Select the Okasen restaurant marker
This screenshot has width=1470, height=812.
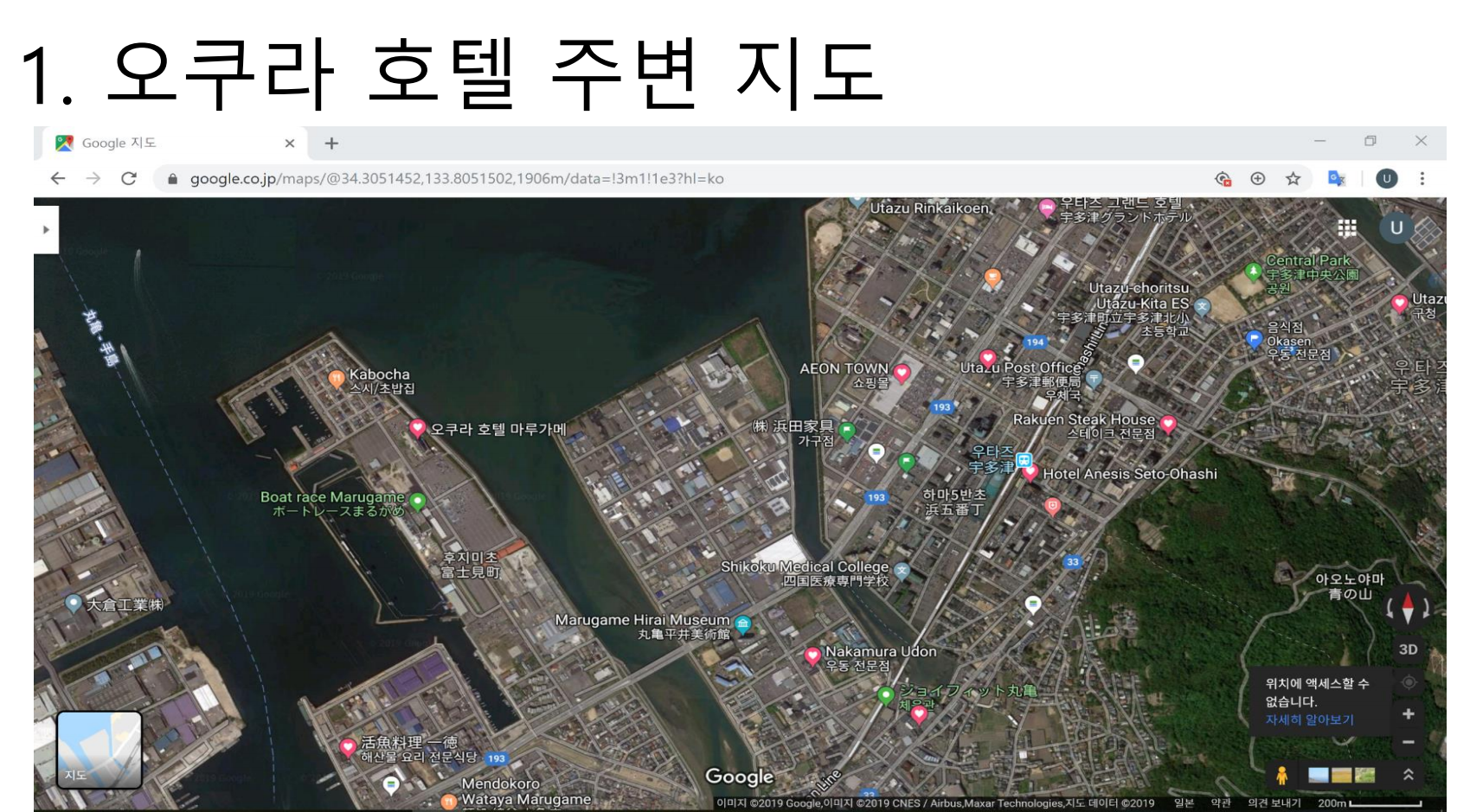(x=1254, y=339)
